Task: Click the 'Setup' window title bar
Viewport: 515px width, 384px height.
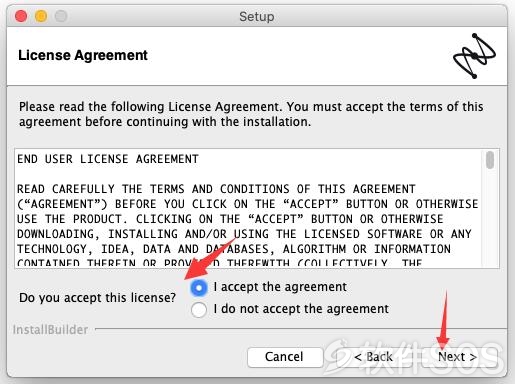Action: 257,16
